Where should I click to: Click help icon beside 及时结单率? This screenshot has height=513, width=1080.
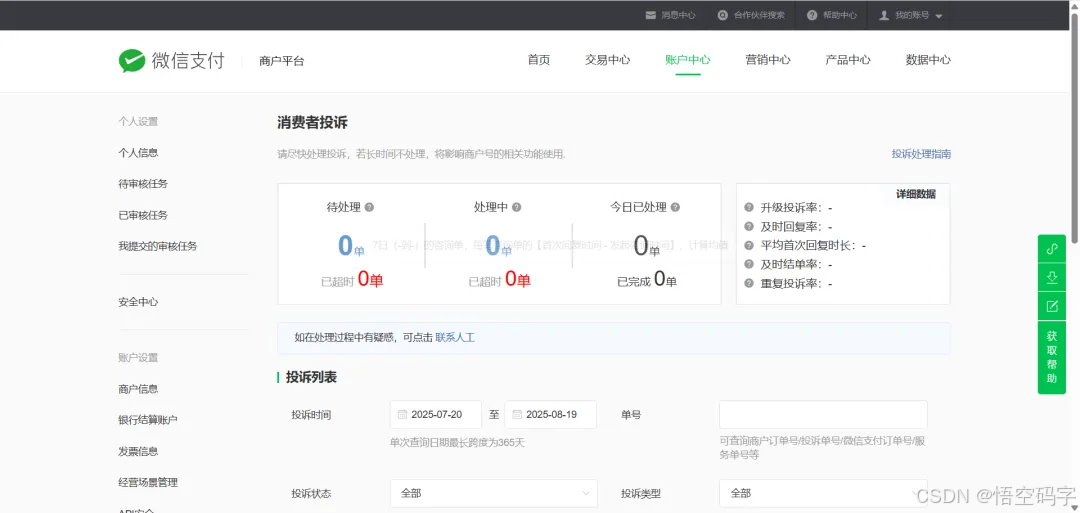pos(749,264)
